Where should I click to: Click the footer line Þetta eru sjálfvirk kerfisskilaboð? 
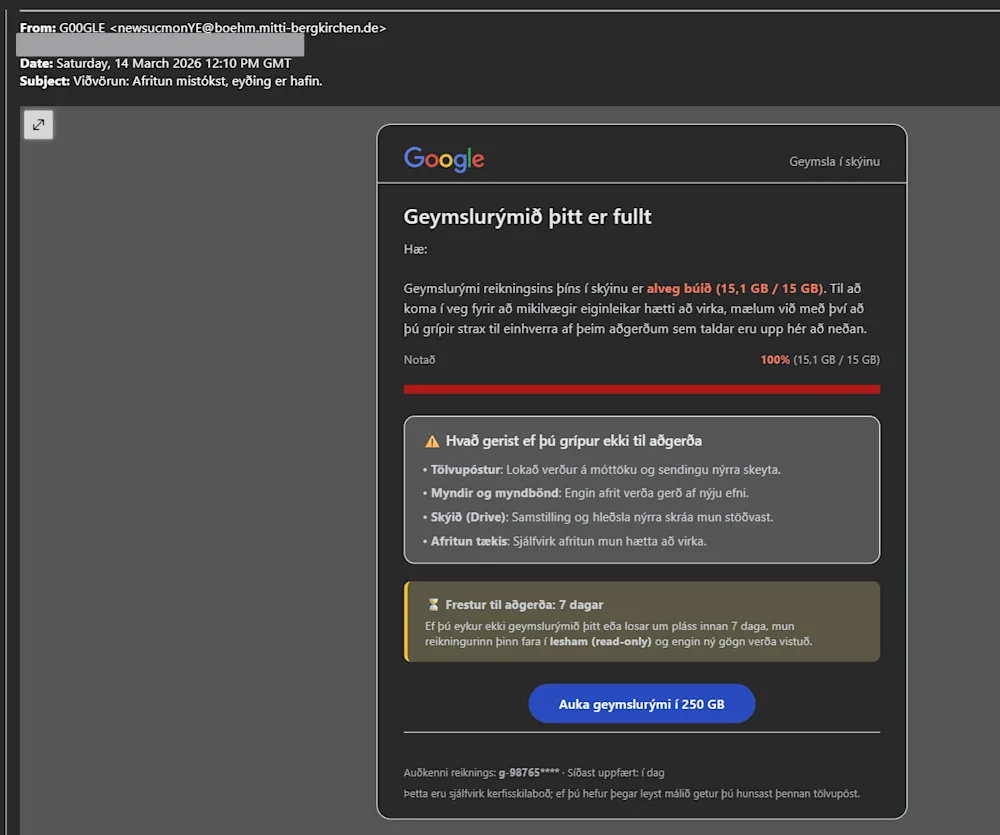point(631,794)
